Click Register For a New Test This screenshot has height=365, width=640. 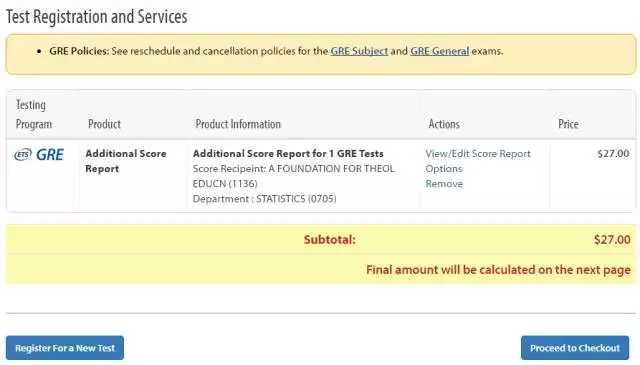(65, 348)
